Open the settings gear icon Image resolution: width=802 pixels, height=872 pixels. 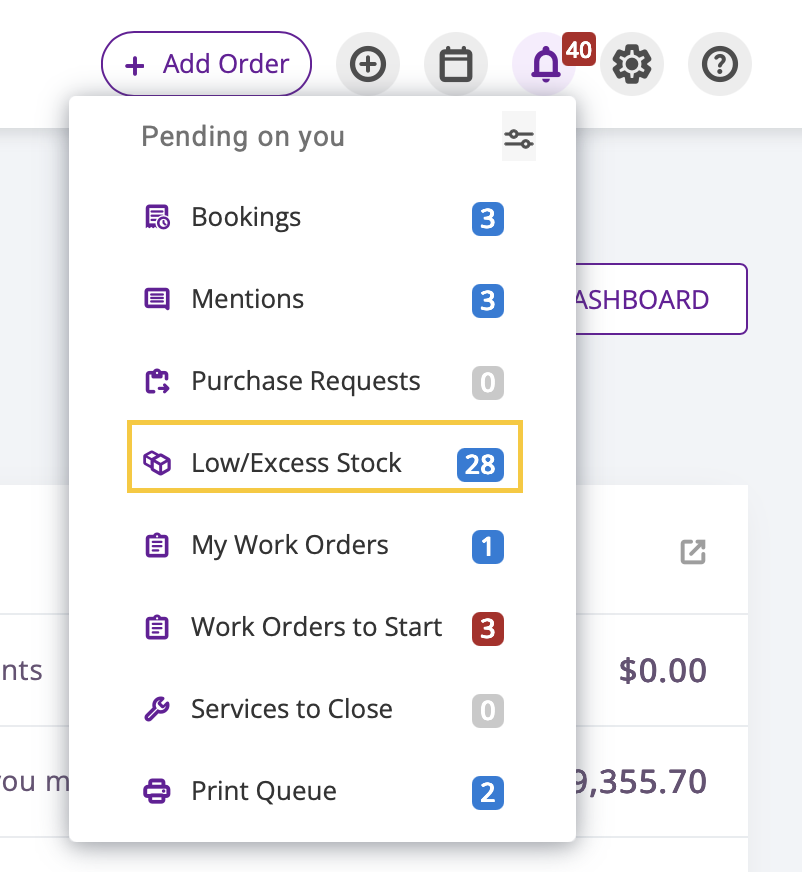632,64
